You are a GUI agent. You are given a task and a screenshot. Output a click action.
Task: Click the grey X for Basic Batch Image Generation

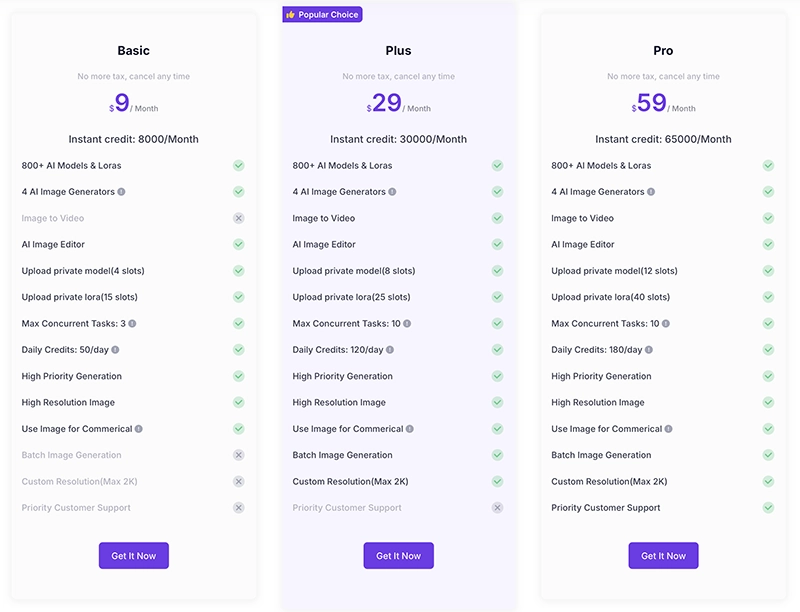tap(239, 455)
